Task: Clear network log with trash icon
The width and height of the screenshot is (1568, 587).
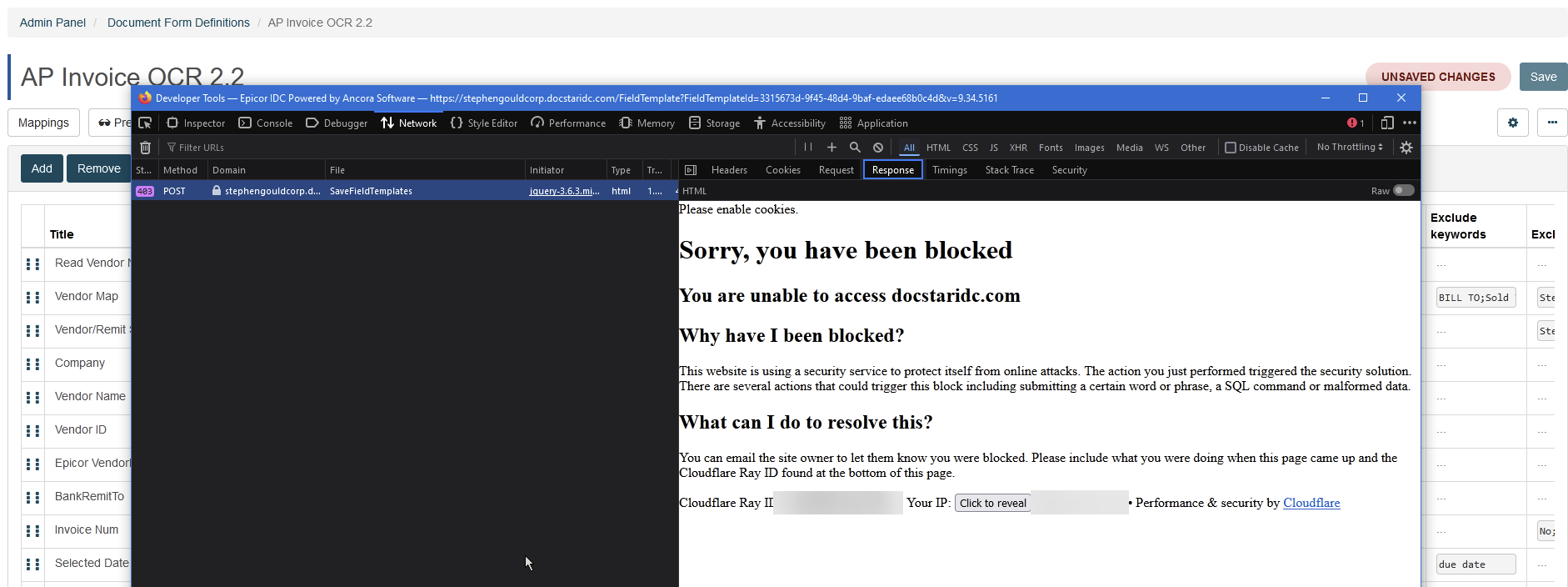Action: point(145,148)
